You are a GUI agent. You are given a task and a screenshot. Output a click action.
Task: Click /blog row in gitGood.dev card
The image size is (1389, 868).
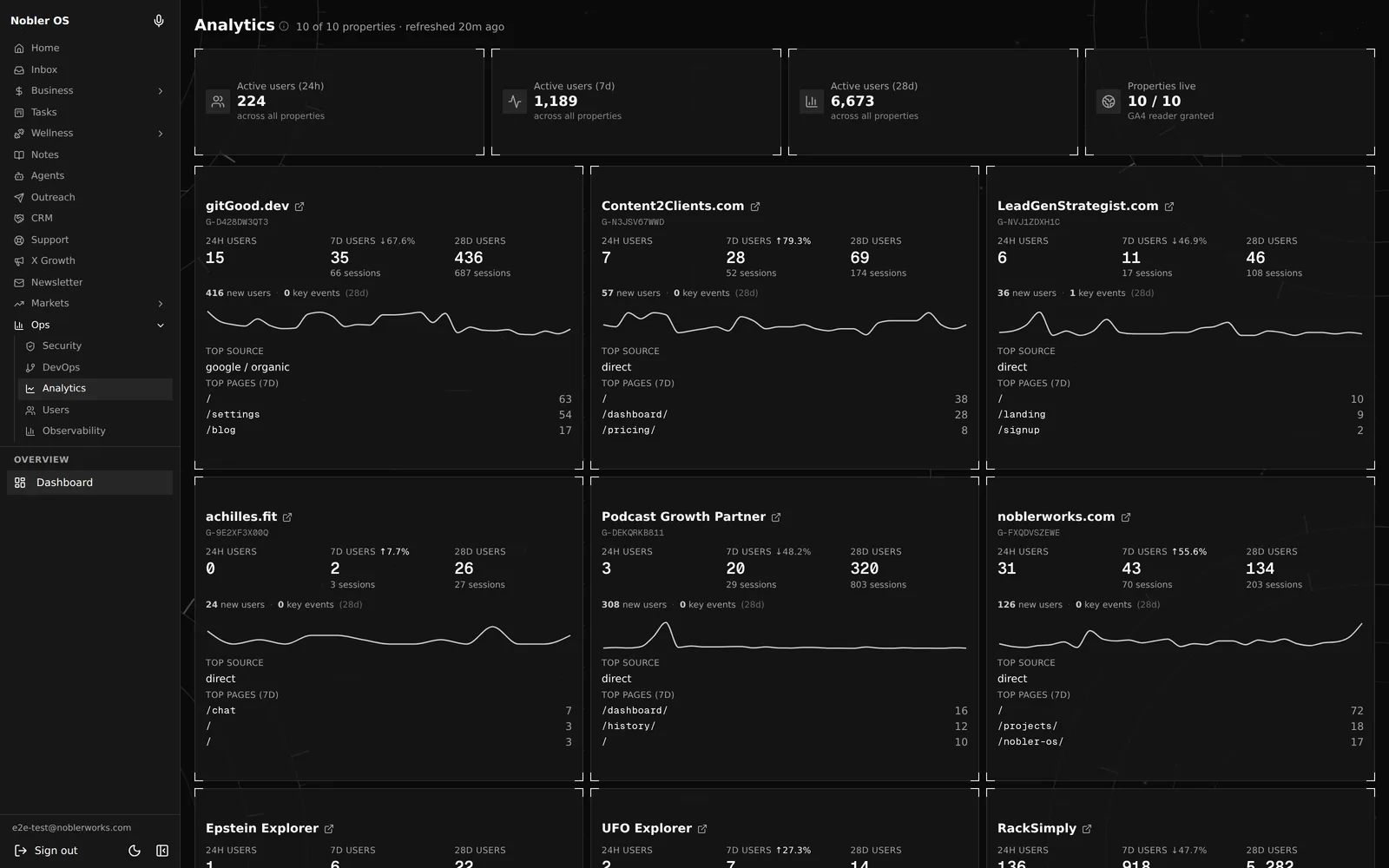click(x=388, y=431)
